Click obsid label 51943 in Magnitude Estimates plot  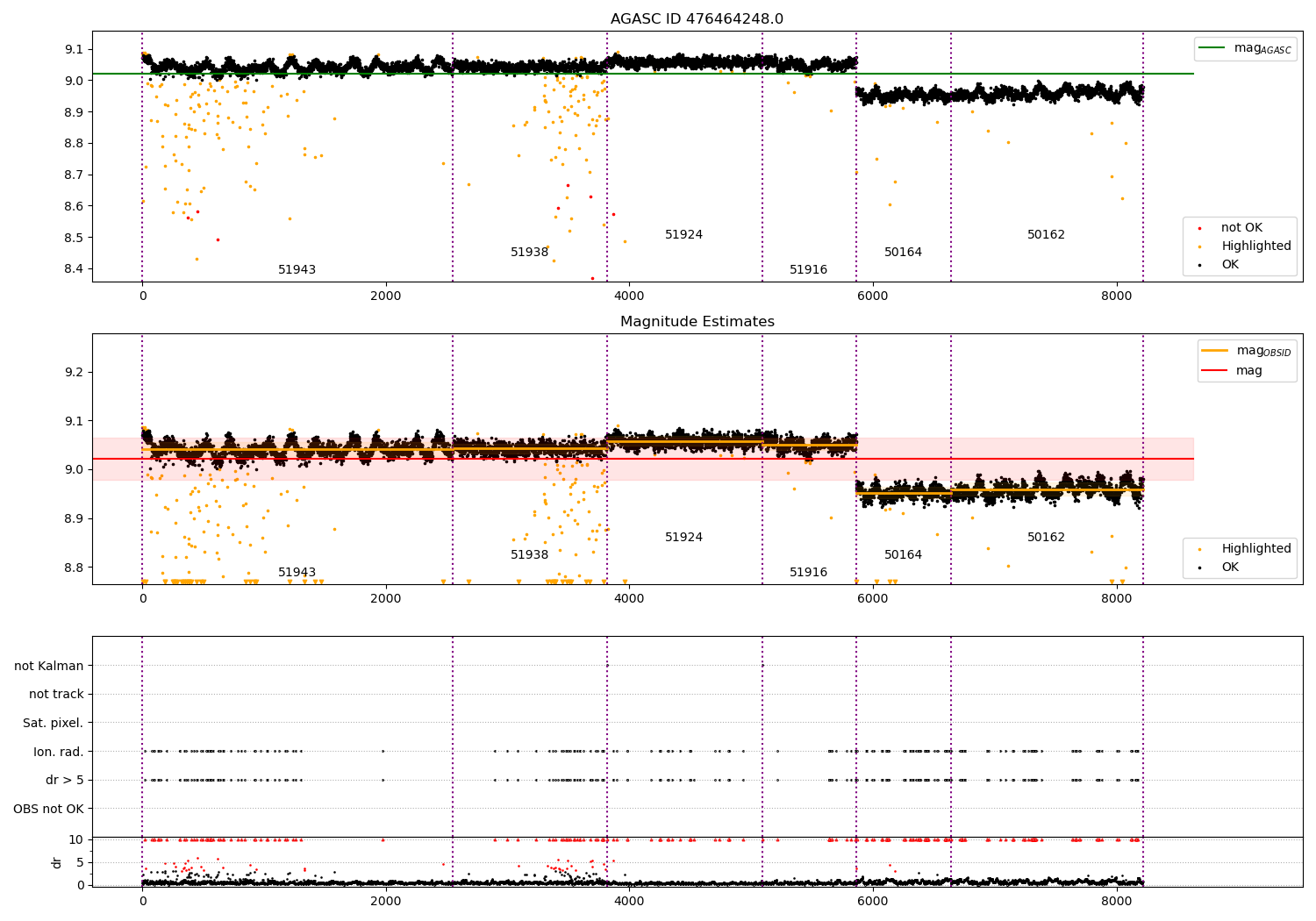point(297,573)
